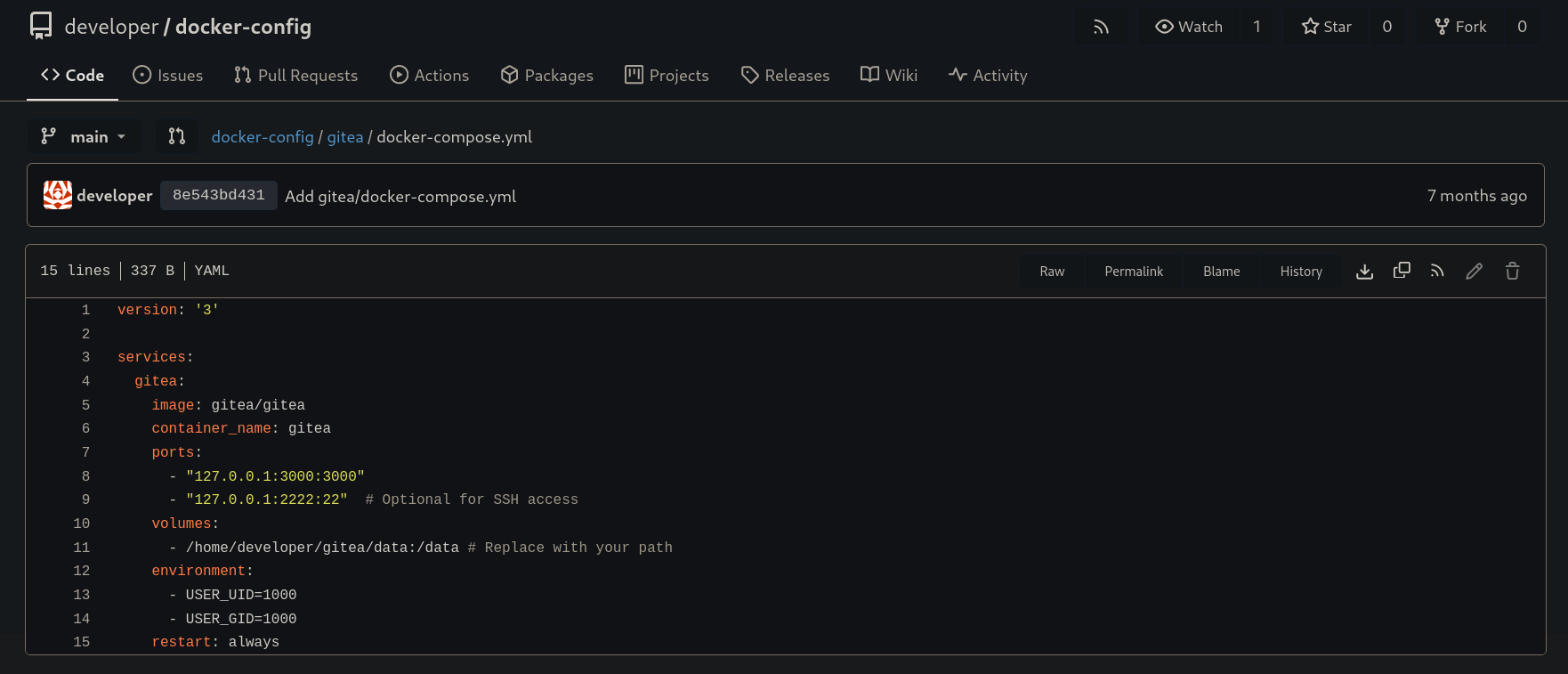Click the developer avatar in the commit row
Viewport: 1568px width, 674px height.
point(58,195)
